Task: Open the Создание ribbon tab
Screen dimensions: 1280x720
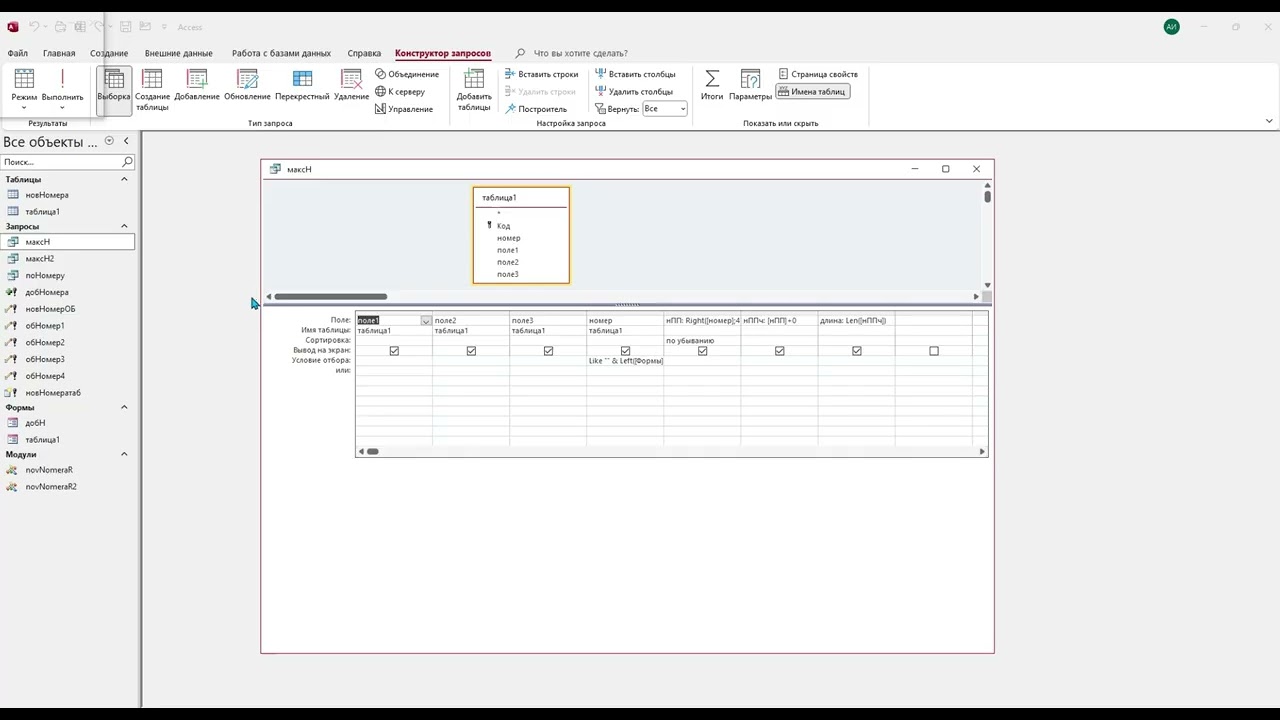Action: (x=109, y=53)
